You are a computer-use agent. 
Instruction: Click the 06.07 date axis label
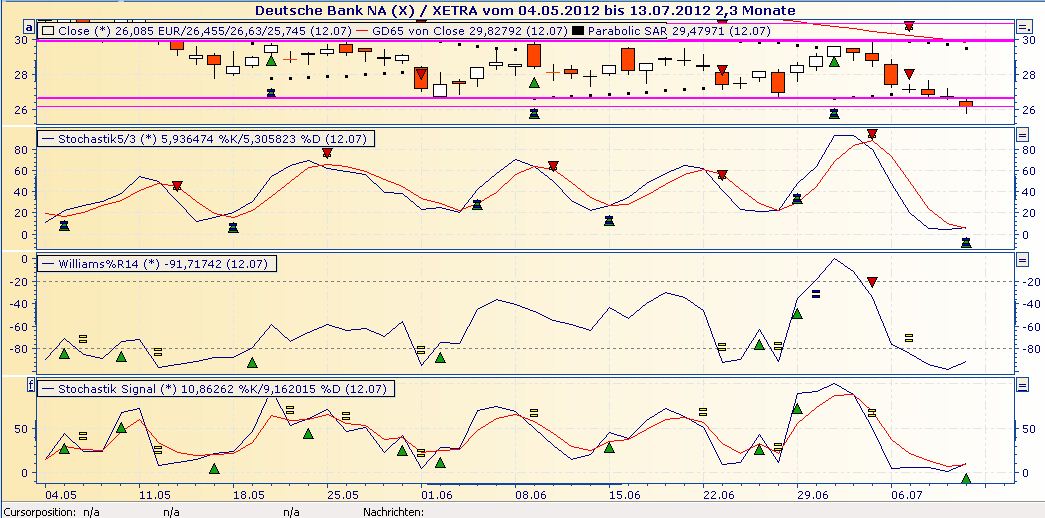[x=906, y=495]
